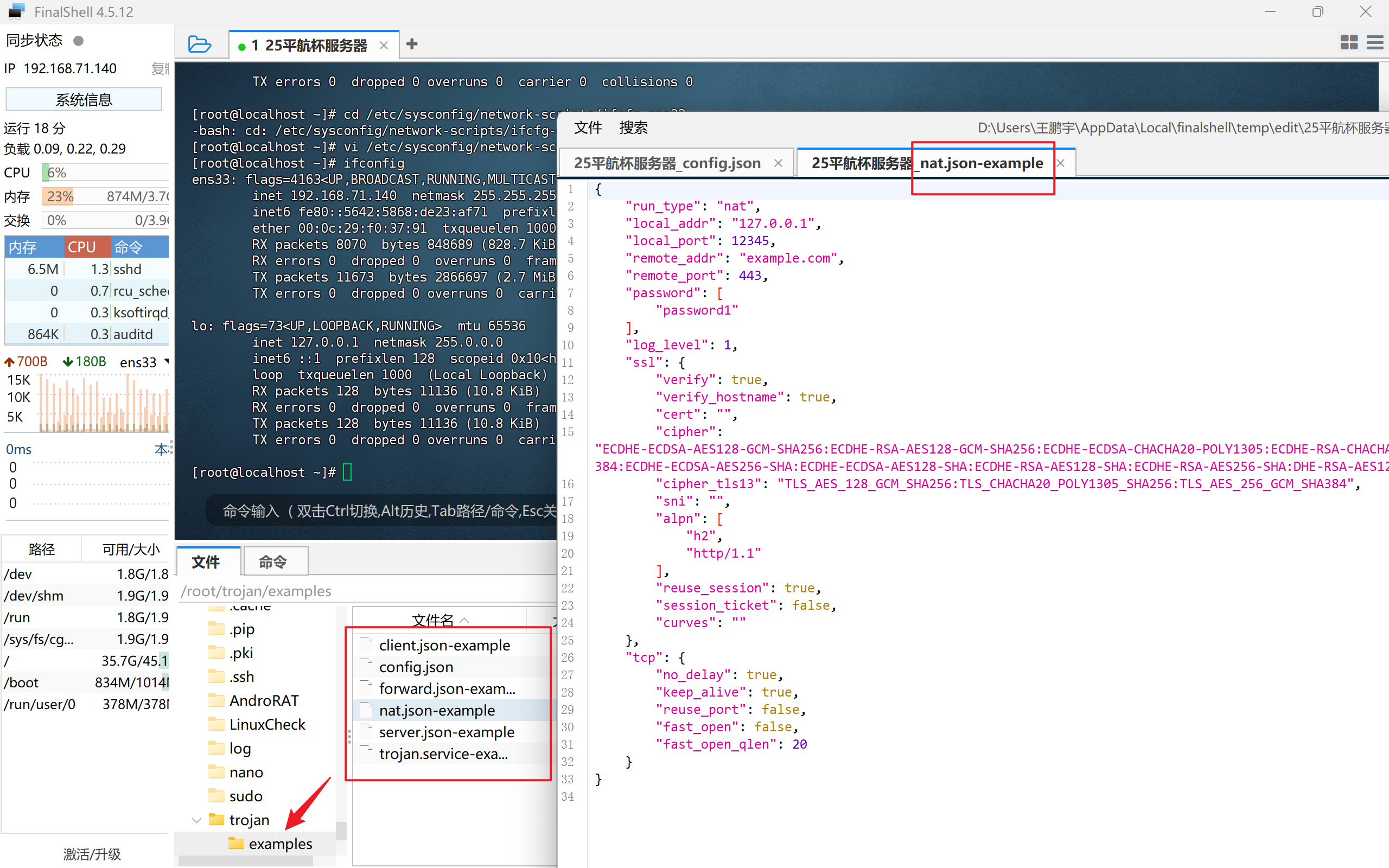Add a new session tab with plus icon
Viewport: 1389px width, 868px height.
tap(411, 44)
